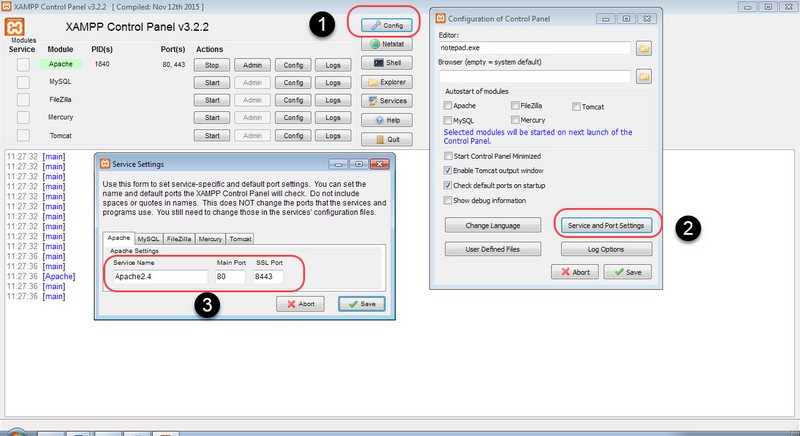Select the Apache module name label
Screen dimensions: 800x436
61,64
